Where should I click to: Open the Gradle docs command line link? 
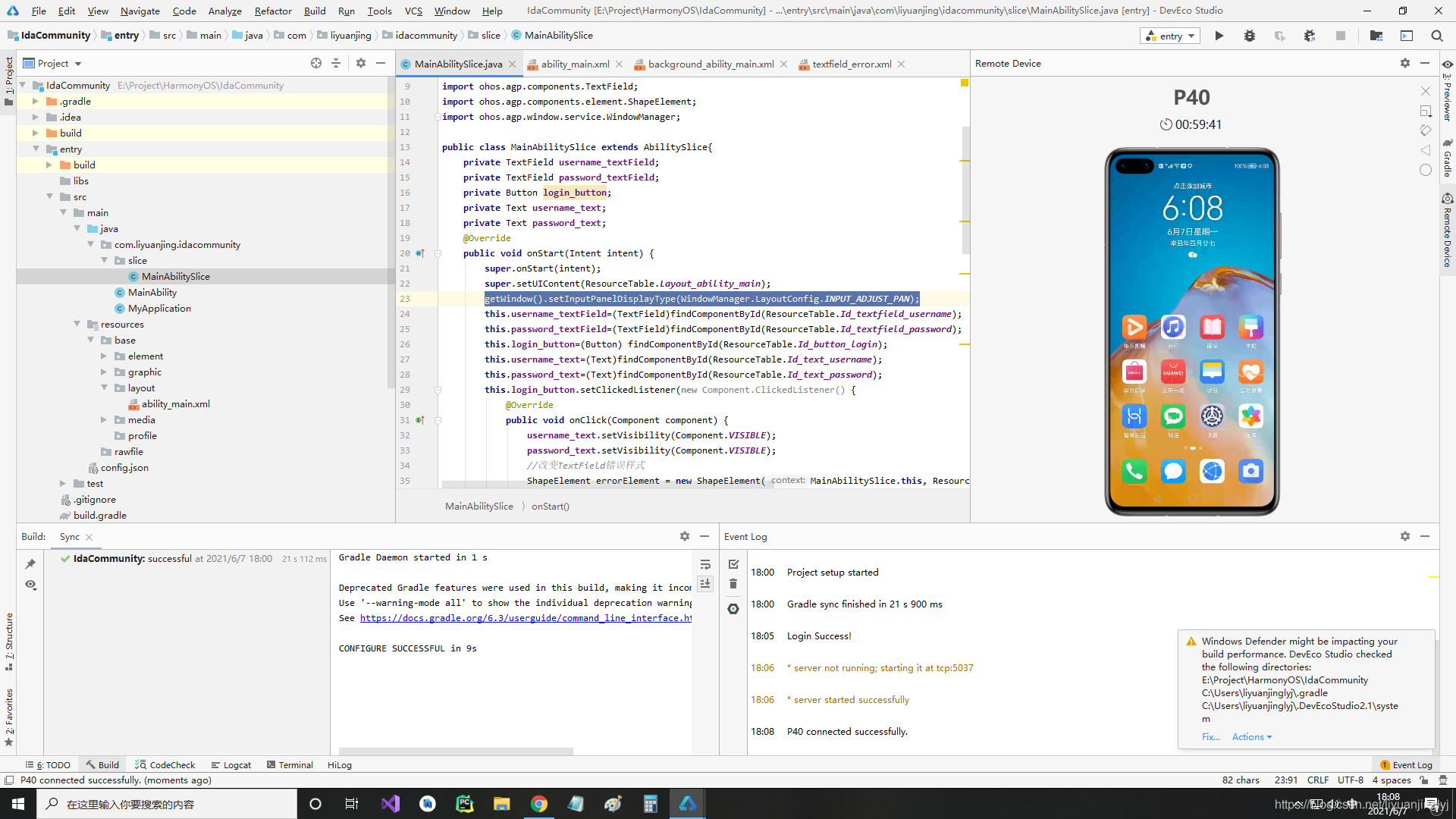pos(526,618)
